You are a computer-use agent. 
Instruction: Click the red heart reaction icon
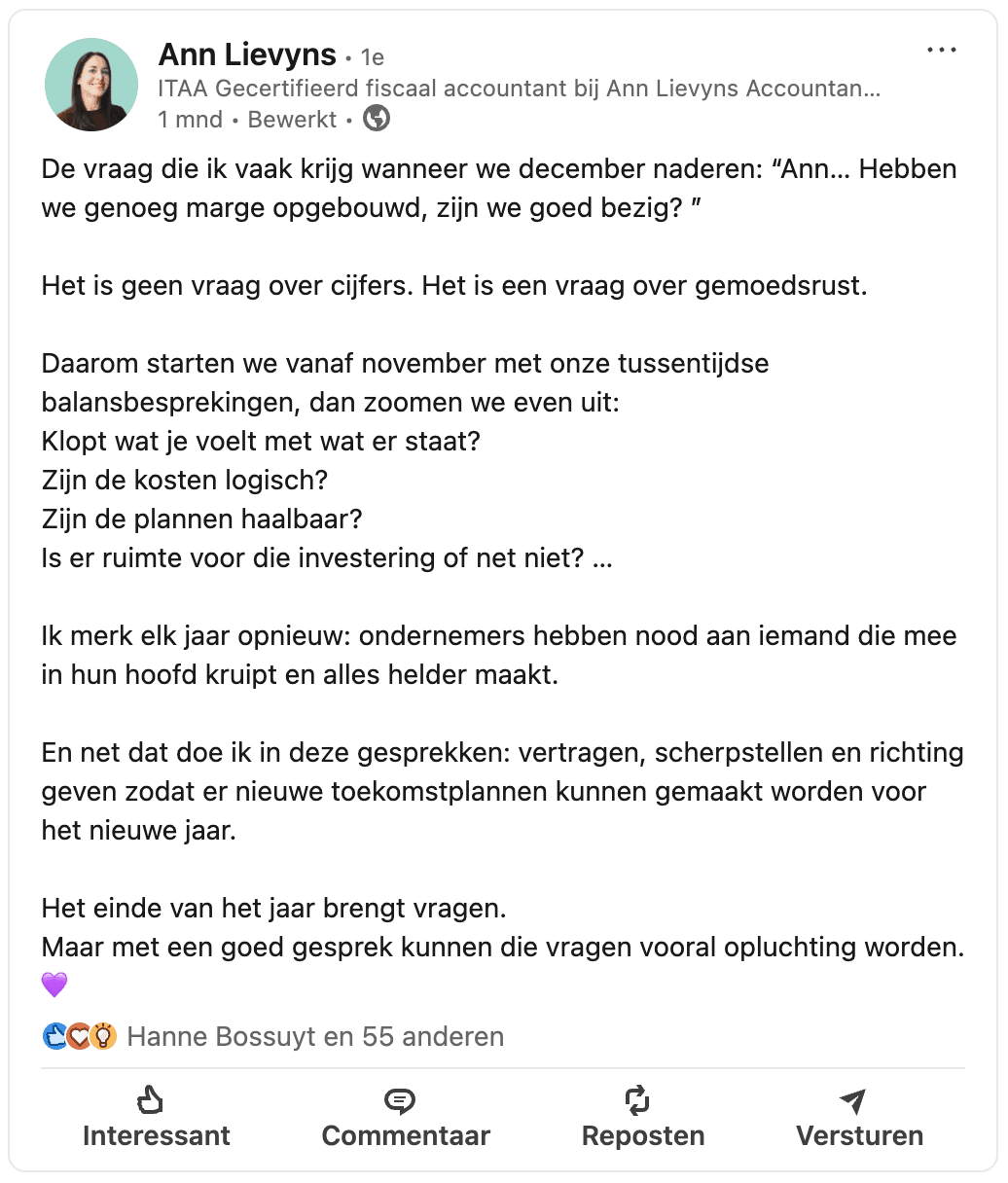[x=79, y=1036]
